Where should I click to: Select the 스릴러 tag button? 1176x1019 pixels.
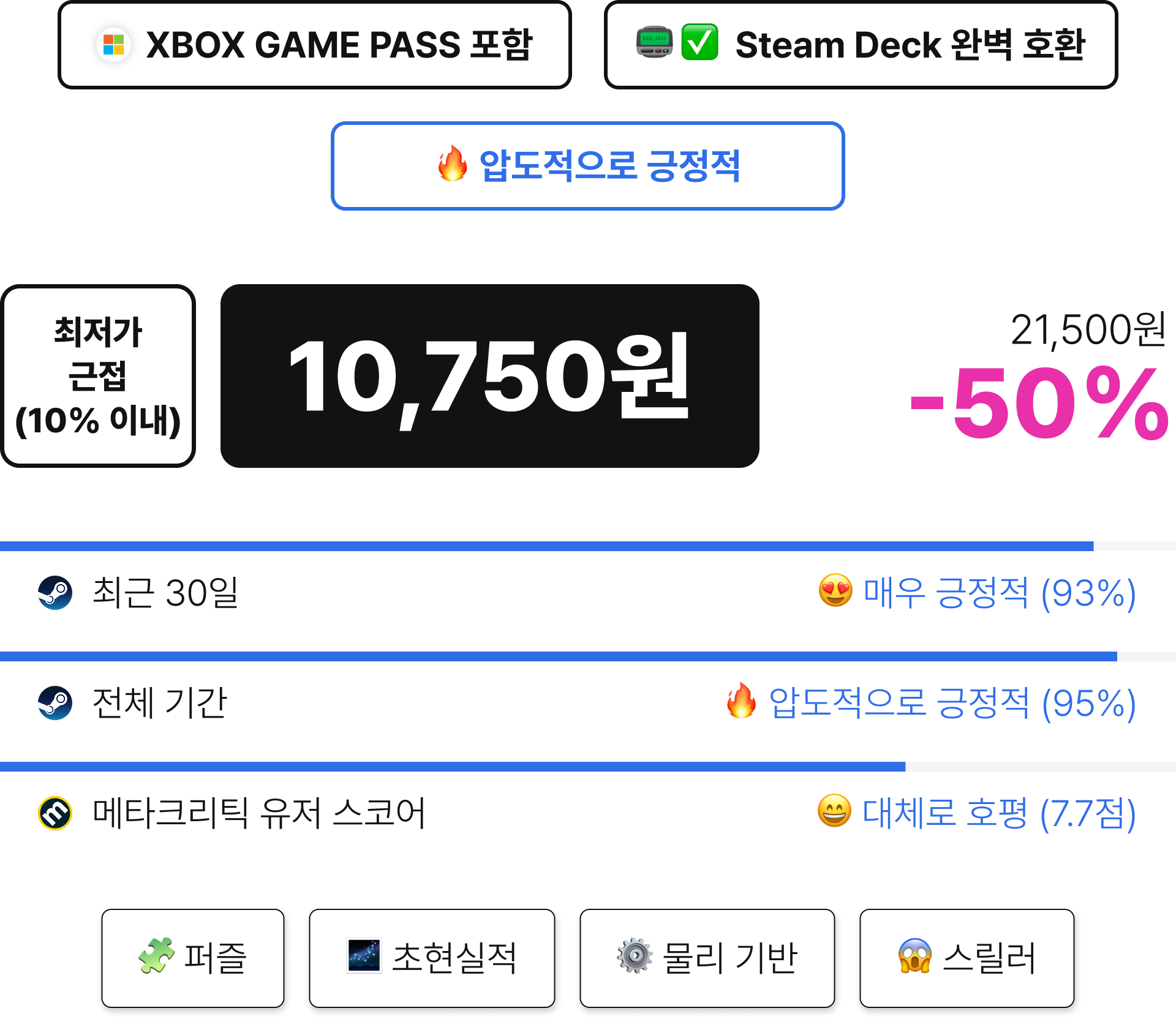(967, 958)
